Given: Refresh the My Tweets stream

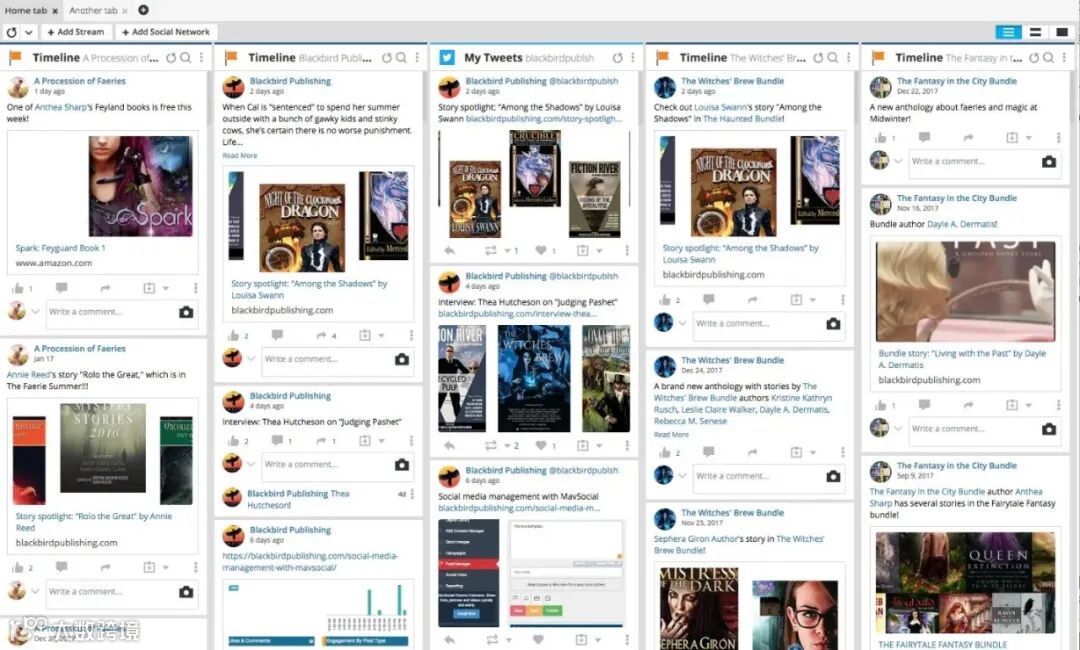Looking at the screenshot, I should point(618,58).
